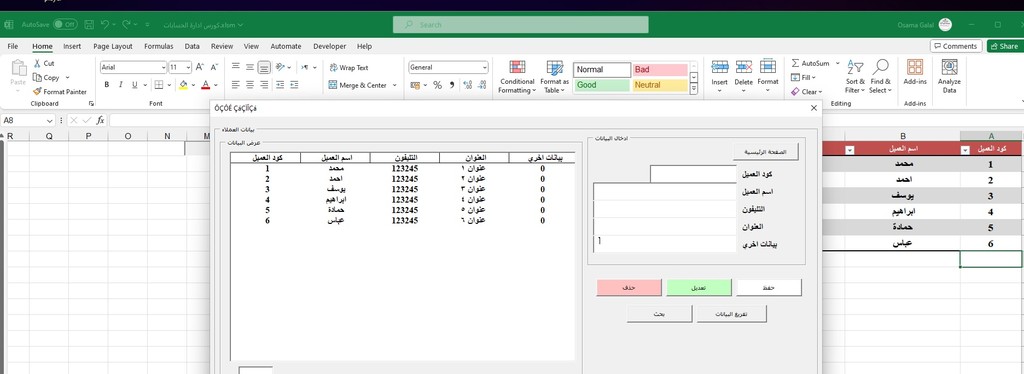Align text to the top

tap(235, 67)
